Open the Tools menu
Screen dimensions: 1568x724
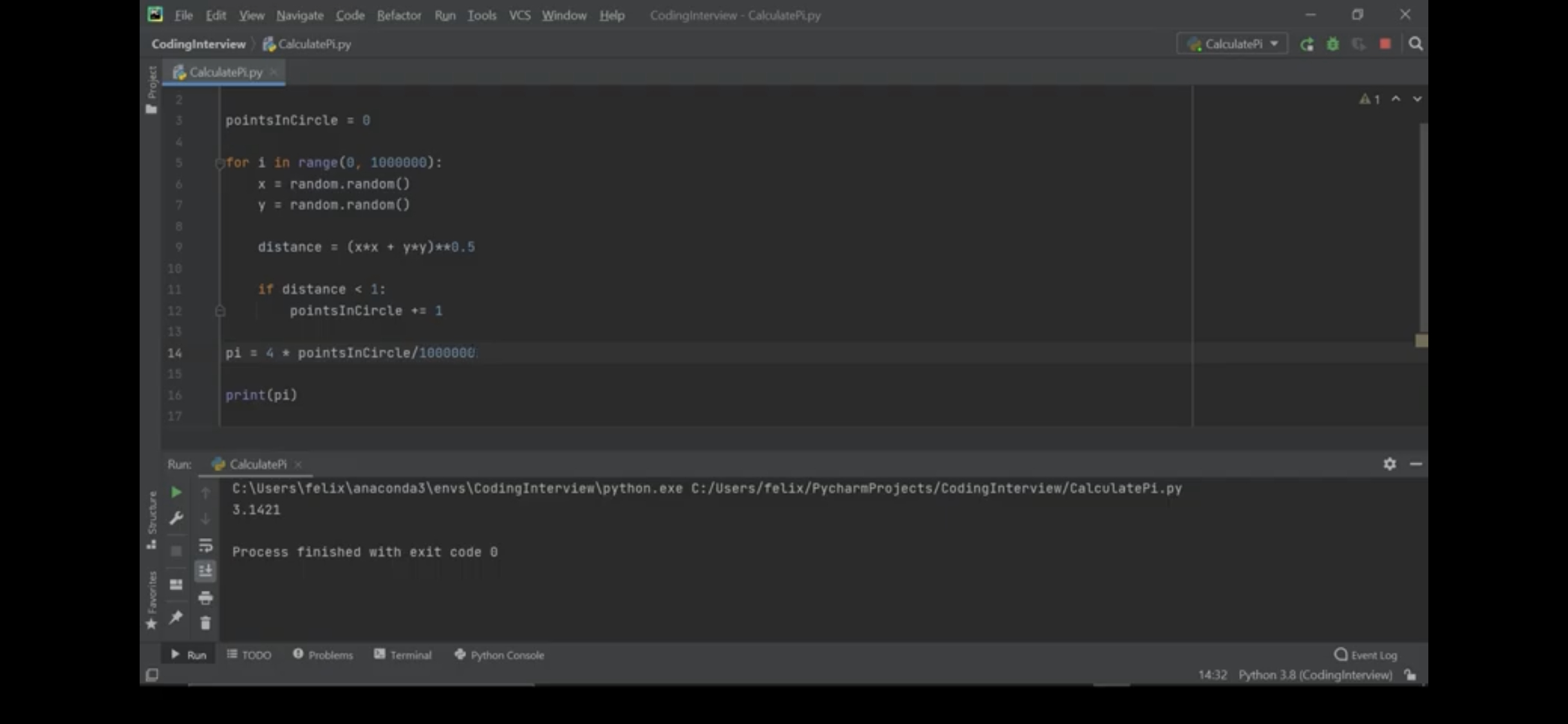tap(481, 15)
